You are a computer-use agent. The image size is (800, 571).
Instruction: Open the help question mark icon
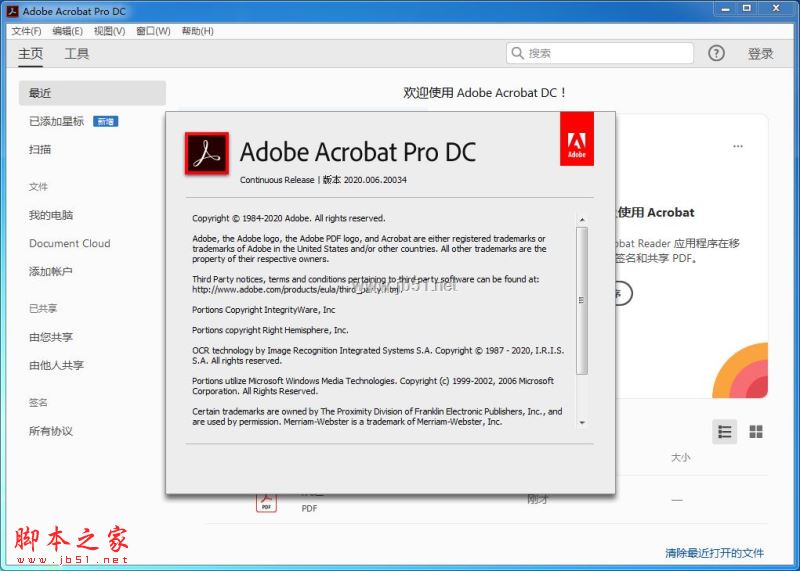pyautogui.click(x=716, y=53)
